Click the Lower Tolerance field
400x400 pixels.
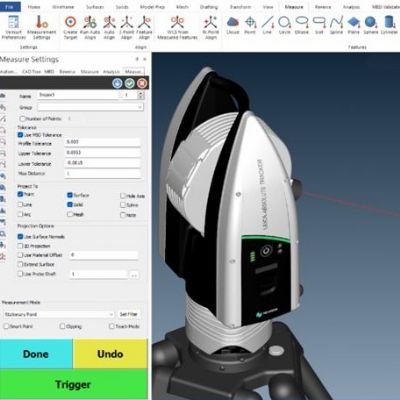tap(102, 163)
